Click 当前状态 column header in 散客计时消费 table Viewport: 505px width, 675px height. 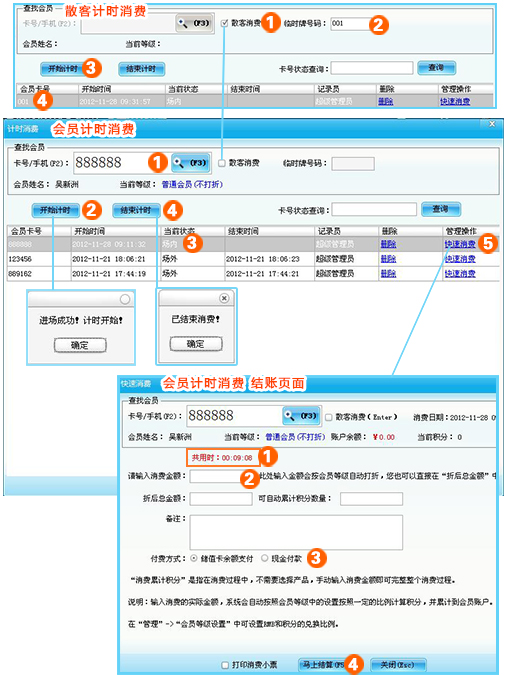tap(196, 89)
